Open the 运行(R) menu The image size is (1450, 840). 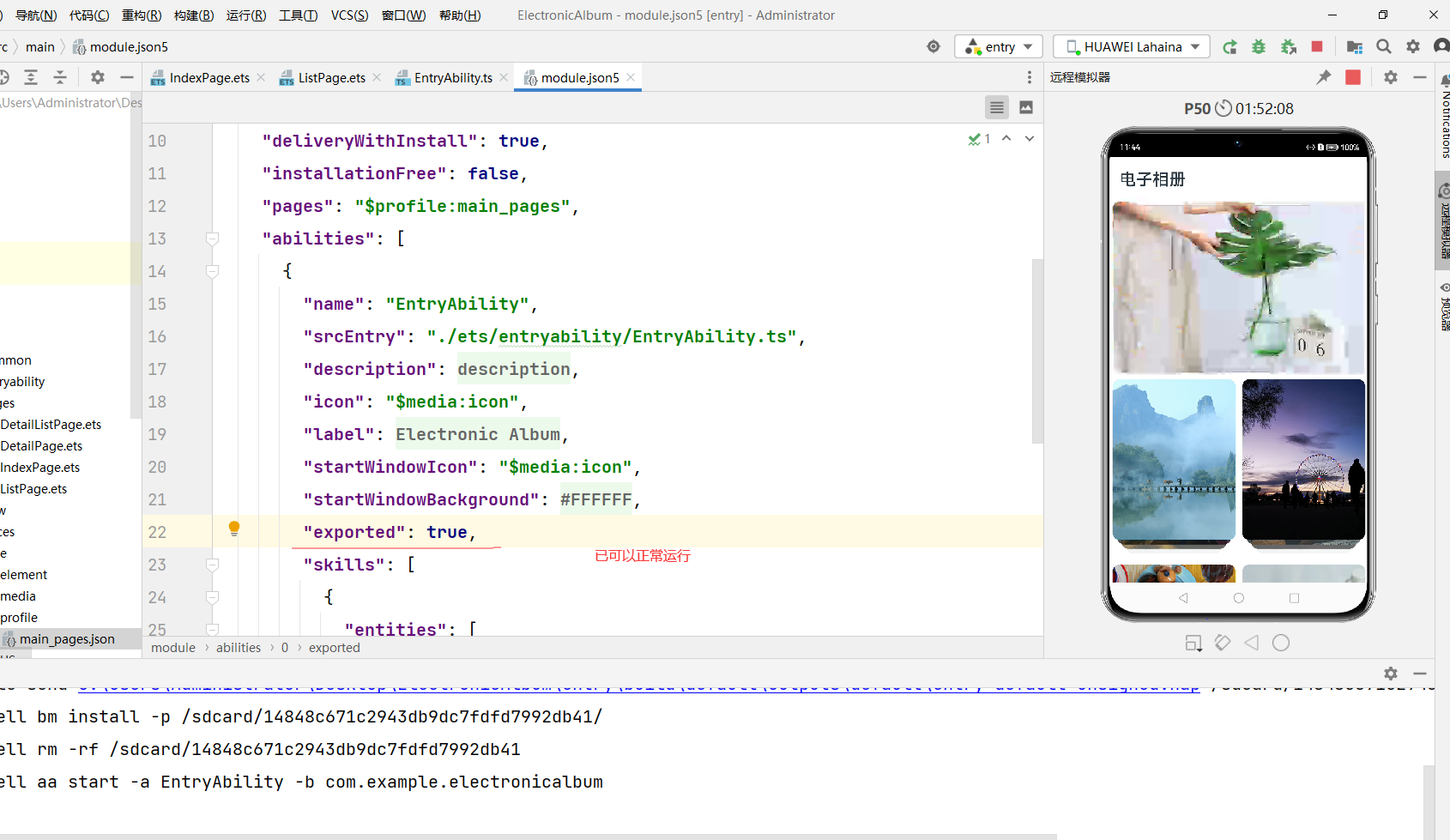246,15
